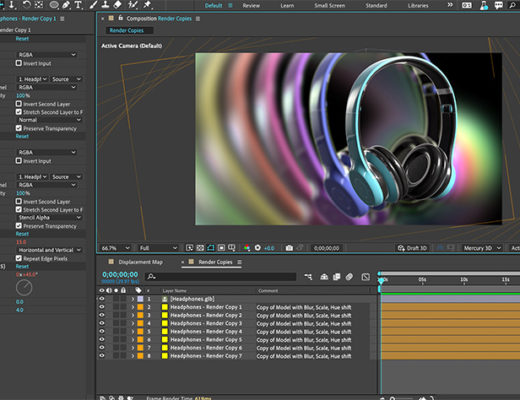The height and width of the screenshot is (400, 520).
Task: Open the Mercury 3D renderer dropdown
Action: click(482, 248)
